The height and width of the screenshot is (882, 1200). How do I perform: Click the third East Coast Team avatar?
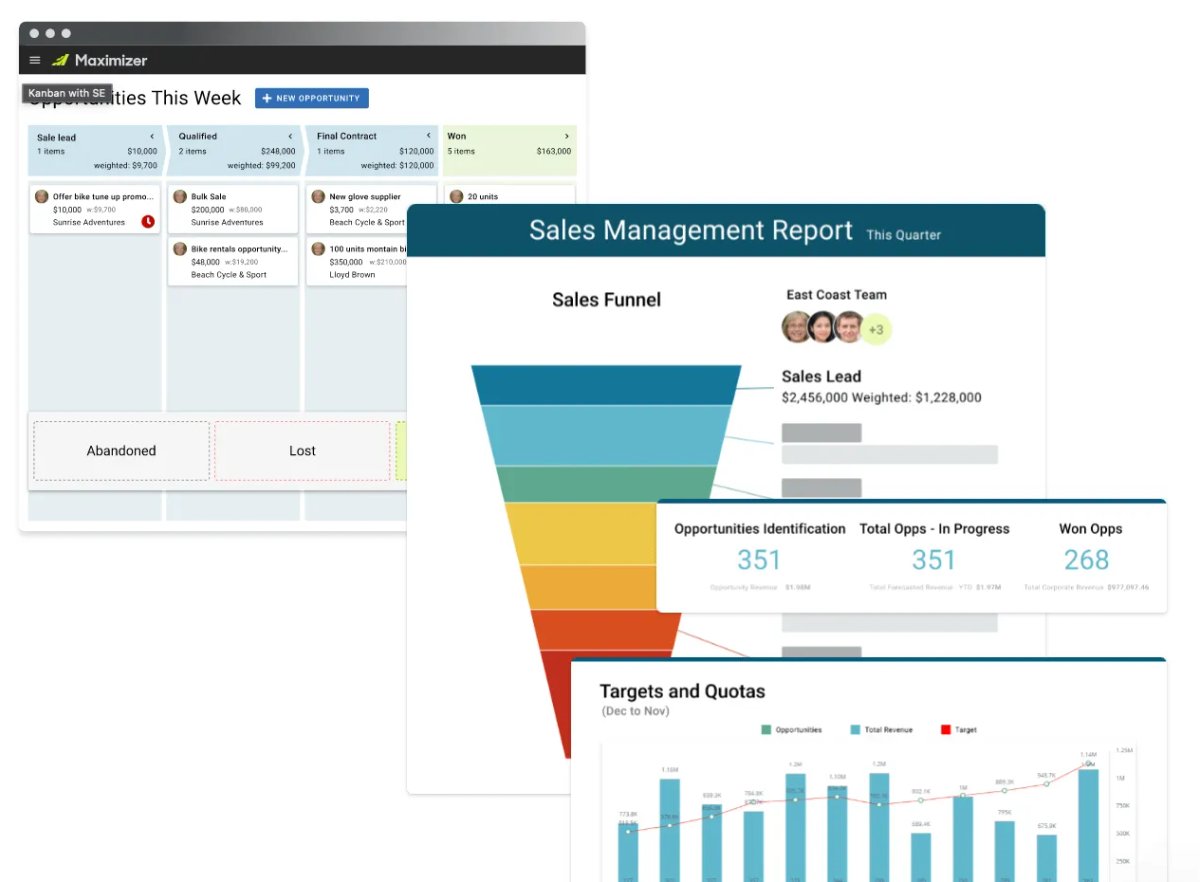click(x=849, y=327)
